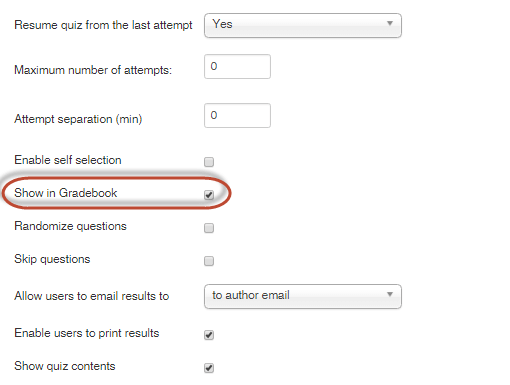Image resolution: width=510 pixels, height=385 pixels.
Task: Click the 'Enable self selection' label
Action: point(68,160)
